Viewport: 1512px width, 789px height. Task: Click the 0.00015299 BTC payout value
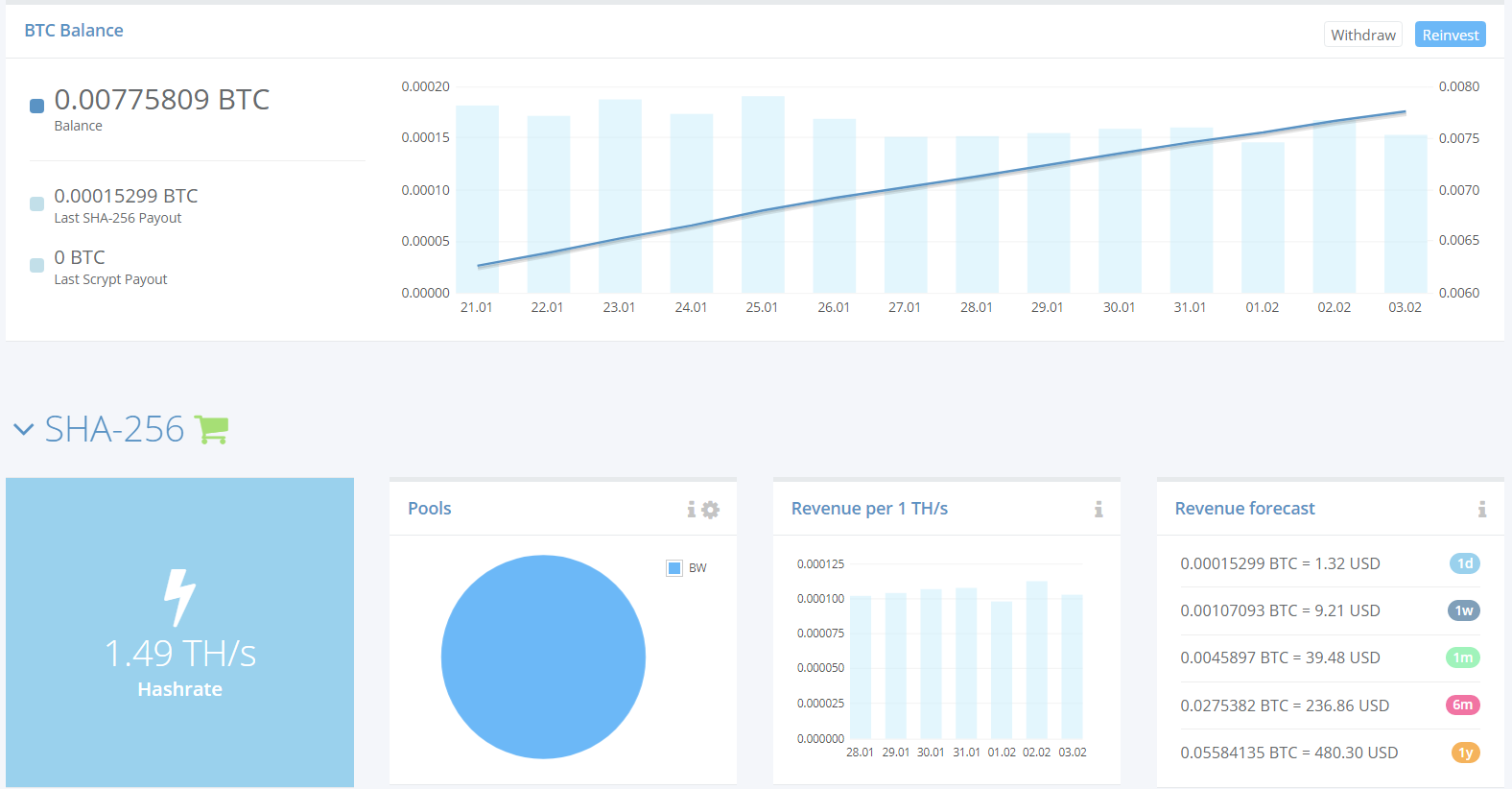[x=126, y=196]
